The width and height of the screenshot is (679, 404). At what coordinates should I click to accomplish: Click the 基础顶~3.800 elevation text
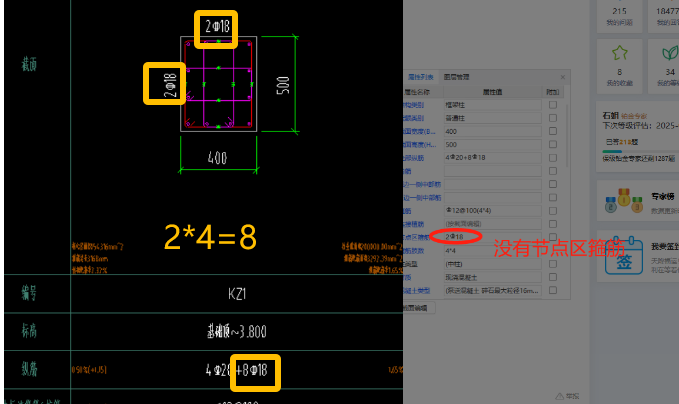pos(237,332)
